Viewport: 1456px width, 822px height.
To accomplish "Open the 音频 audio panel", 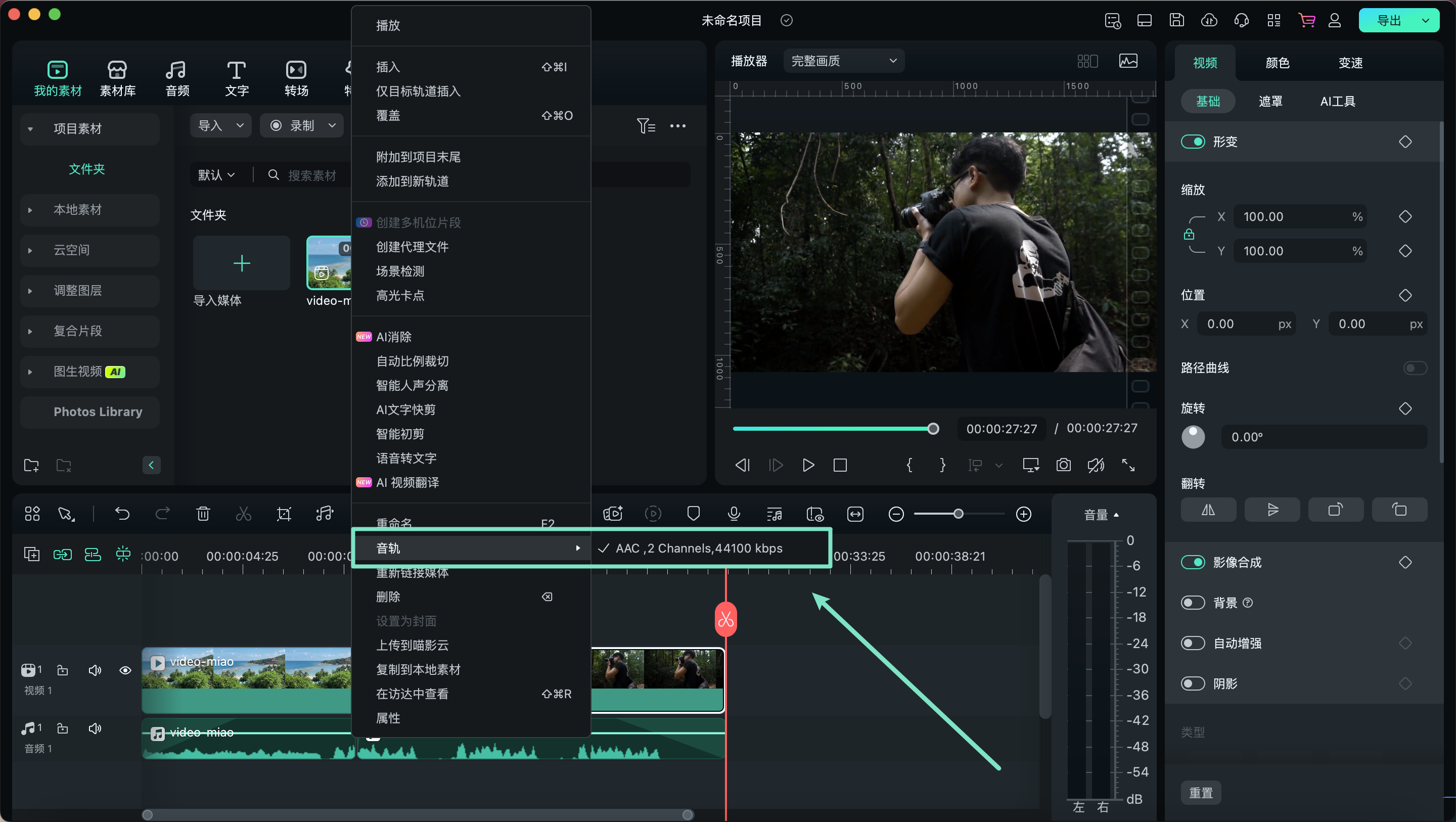I will 177,78.
